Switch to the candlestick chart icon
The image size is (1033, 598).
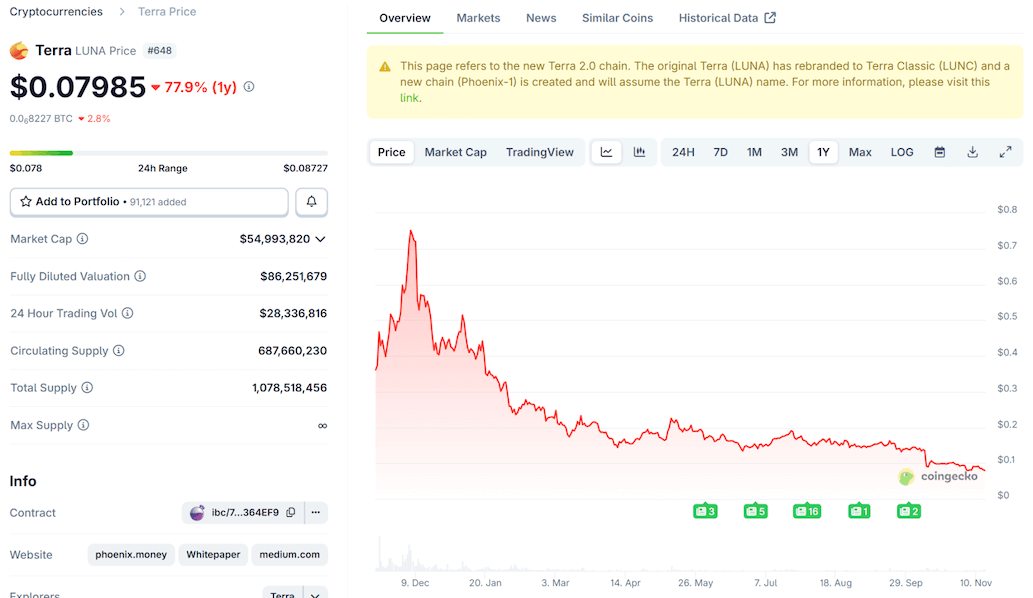(x=639, y=151)
